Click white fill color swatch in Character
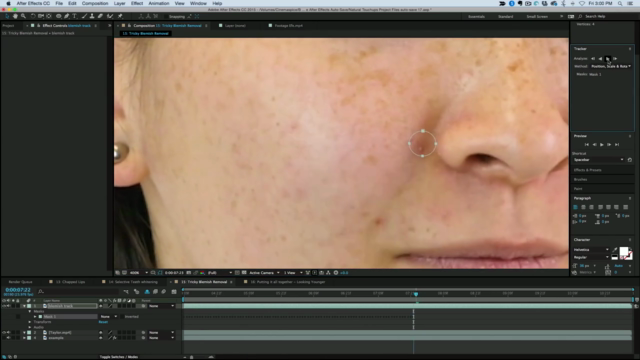Screen dimensions: 640x360 tap(624, 251)
